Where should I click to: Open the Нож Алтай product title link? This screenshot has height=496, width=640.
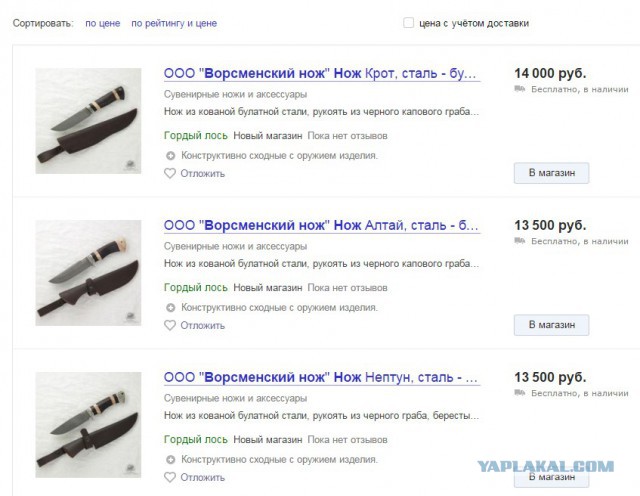pos(322,225)
